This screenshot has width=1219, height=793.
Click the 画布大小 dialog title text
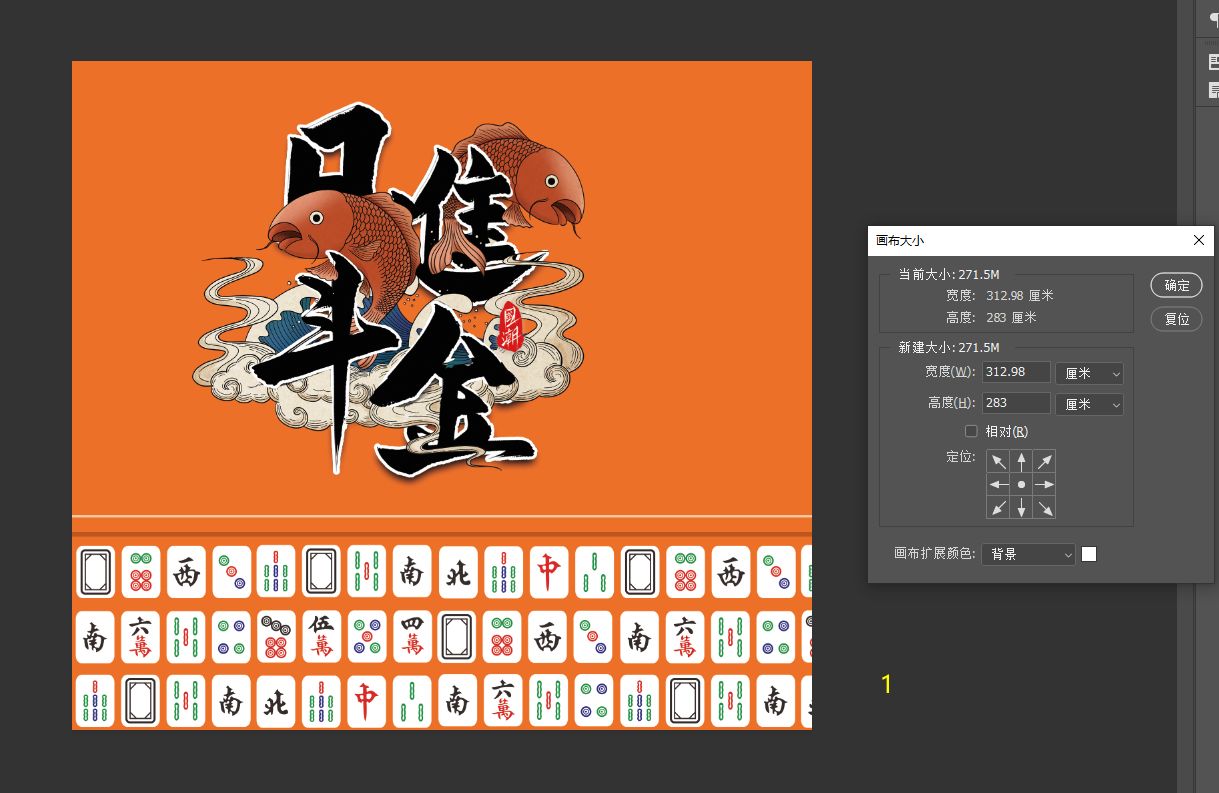[900, 241]
